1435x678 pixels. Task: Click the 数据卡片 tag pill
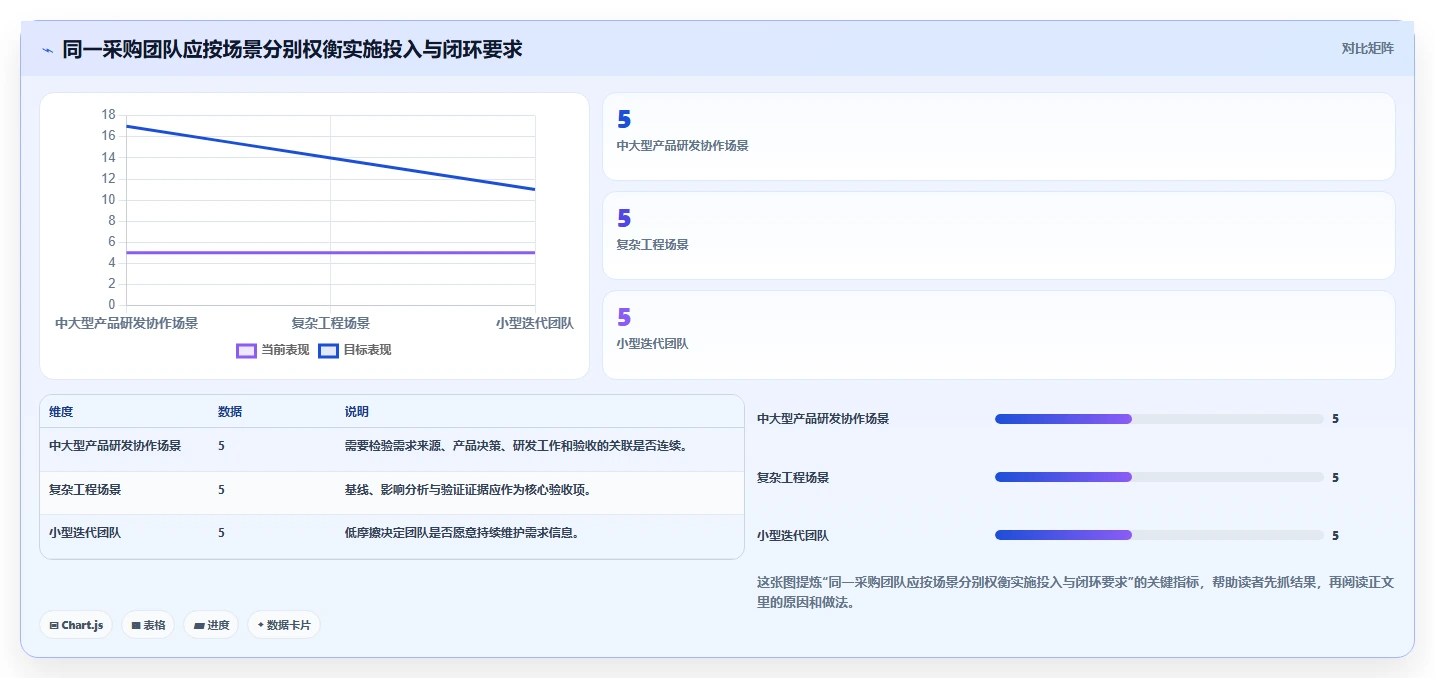click(284, 625)
